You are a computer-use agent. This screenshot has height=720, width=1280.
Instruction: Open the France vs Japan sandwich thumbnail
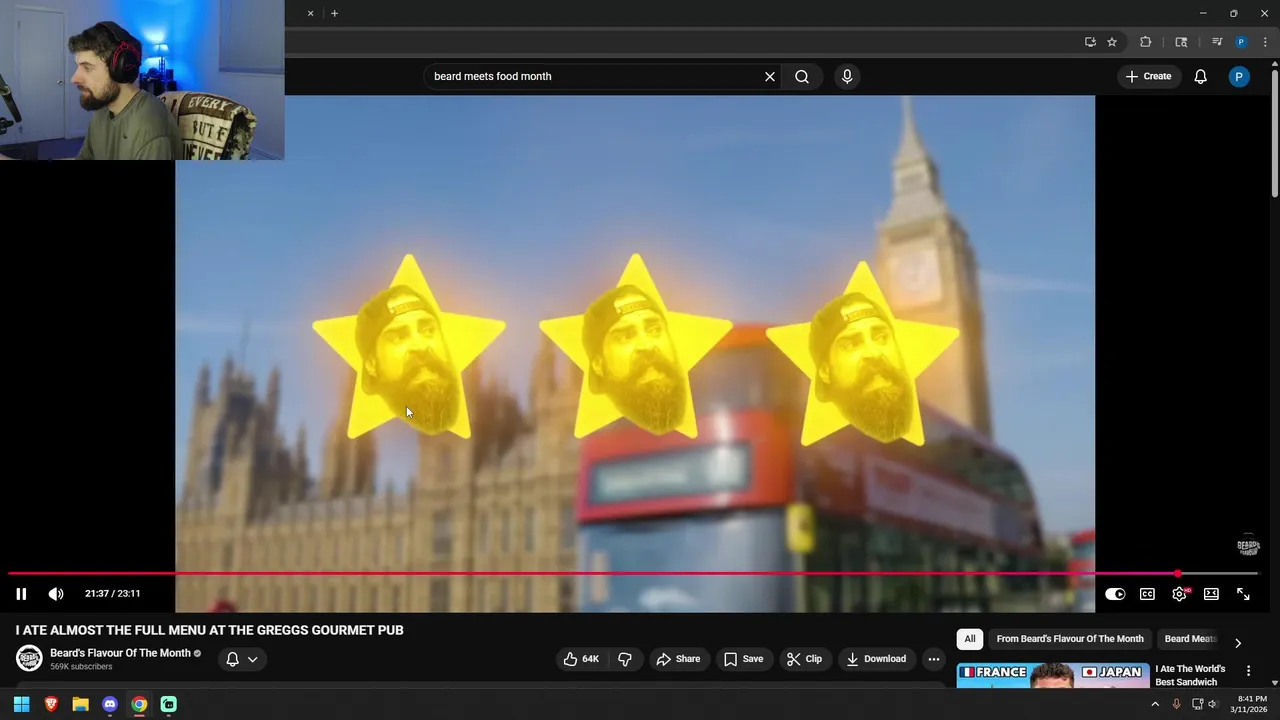point(1053,675)
